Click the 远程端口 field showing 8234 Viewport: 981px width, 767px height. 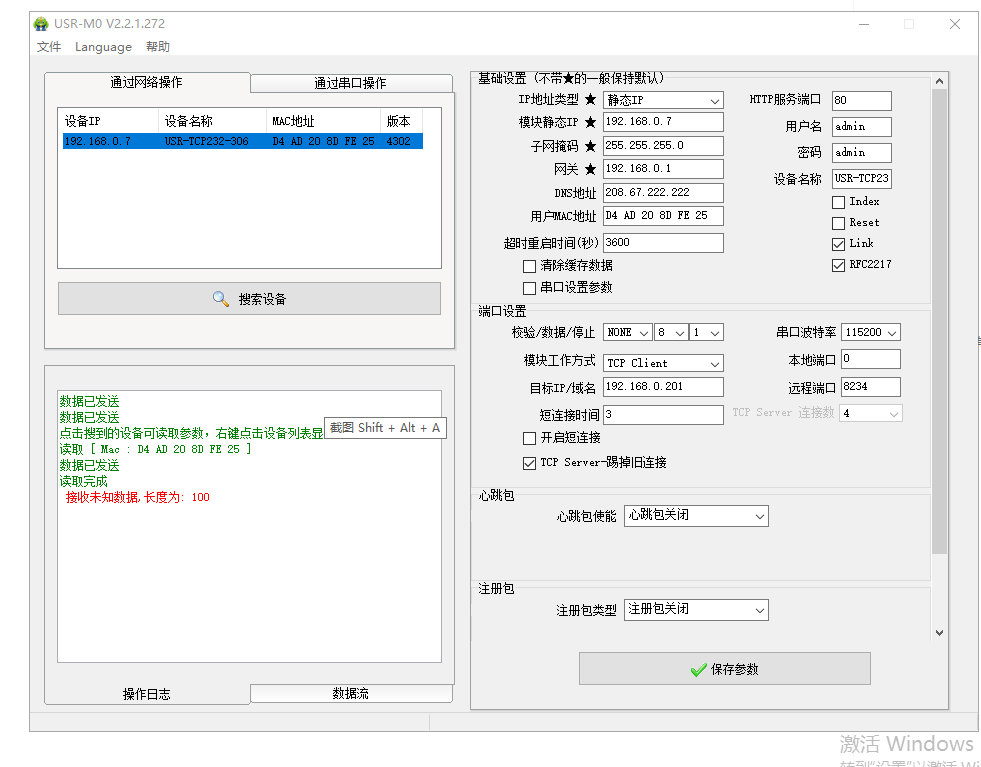(x=870, y=387)
